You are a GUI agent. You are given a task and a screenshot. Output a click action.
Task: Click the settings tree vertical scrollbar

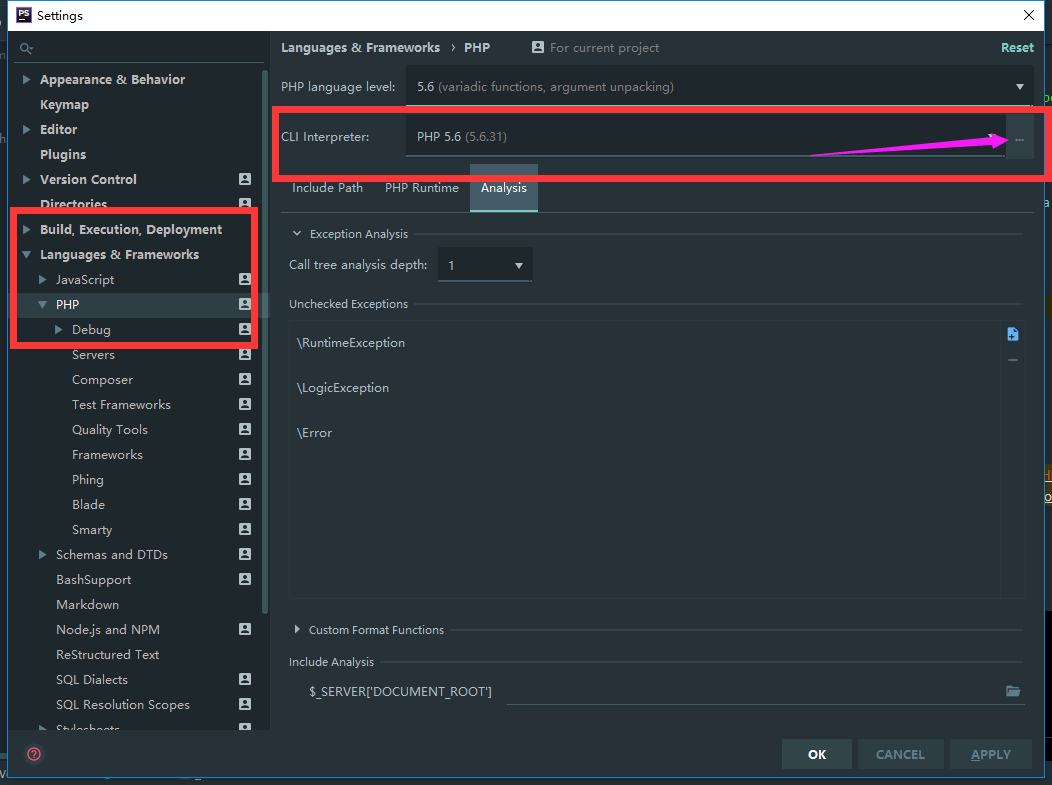point(265,342)
